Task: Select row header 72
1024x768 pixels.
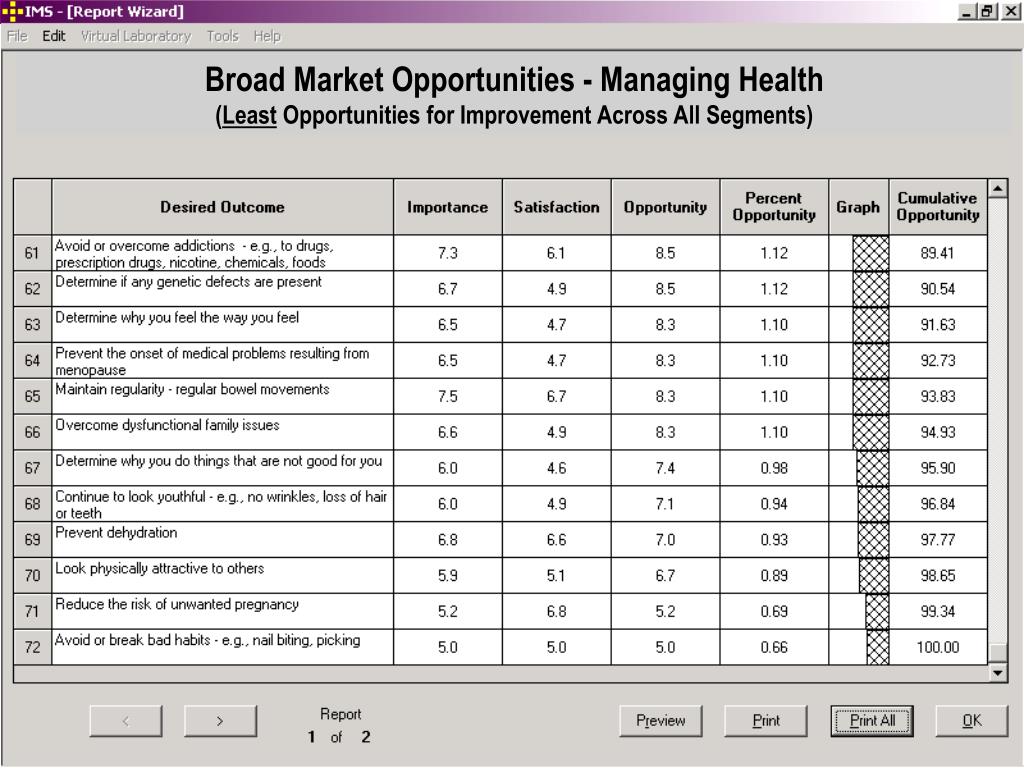Action: tap(33, 647)
